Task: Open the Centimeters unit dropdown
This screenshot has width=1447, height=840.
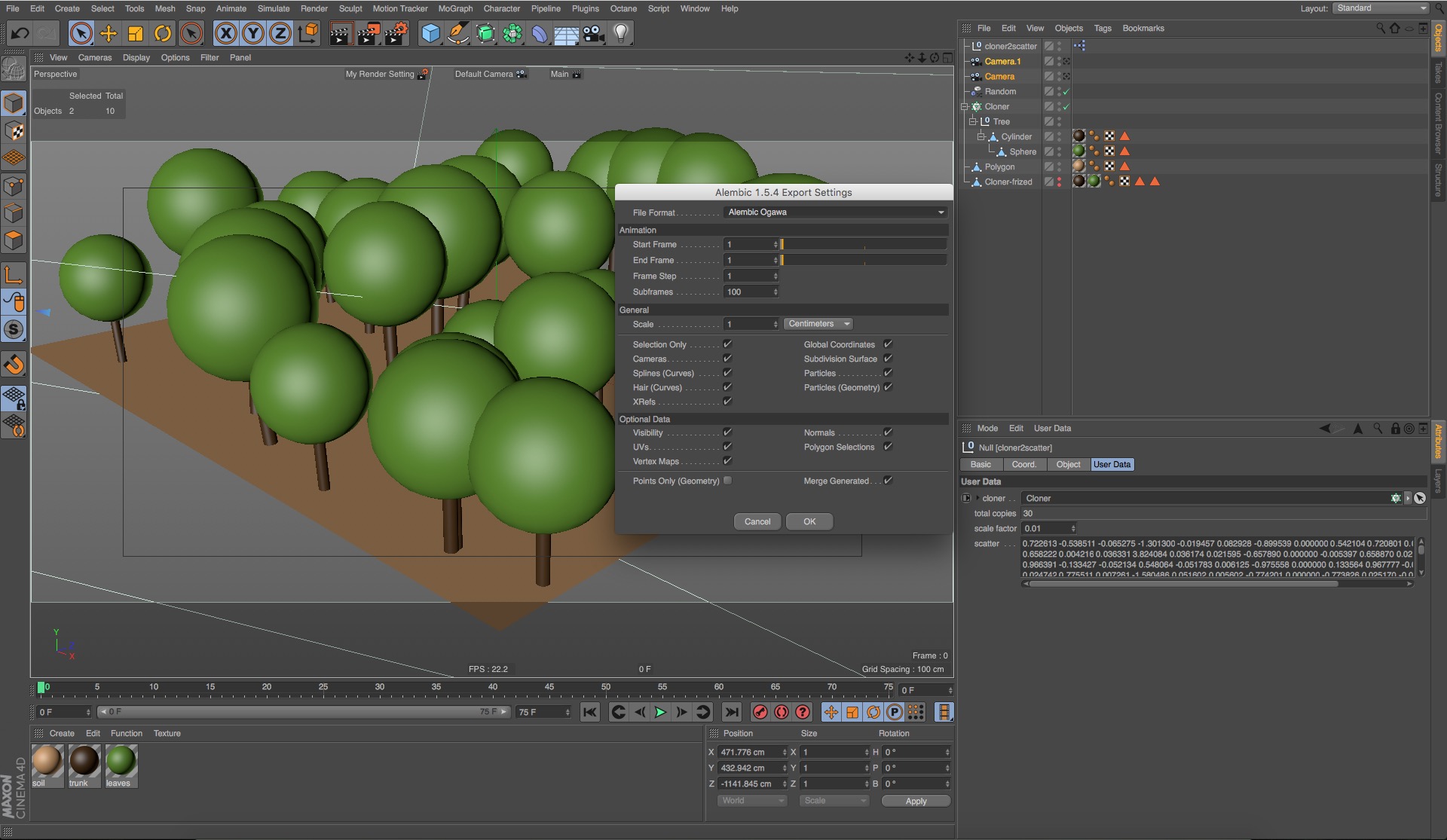Action: tap(818, 324)
